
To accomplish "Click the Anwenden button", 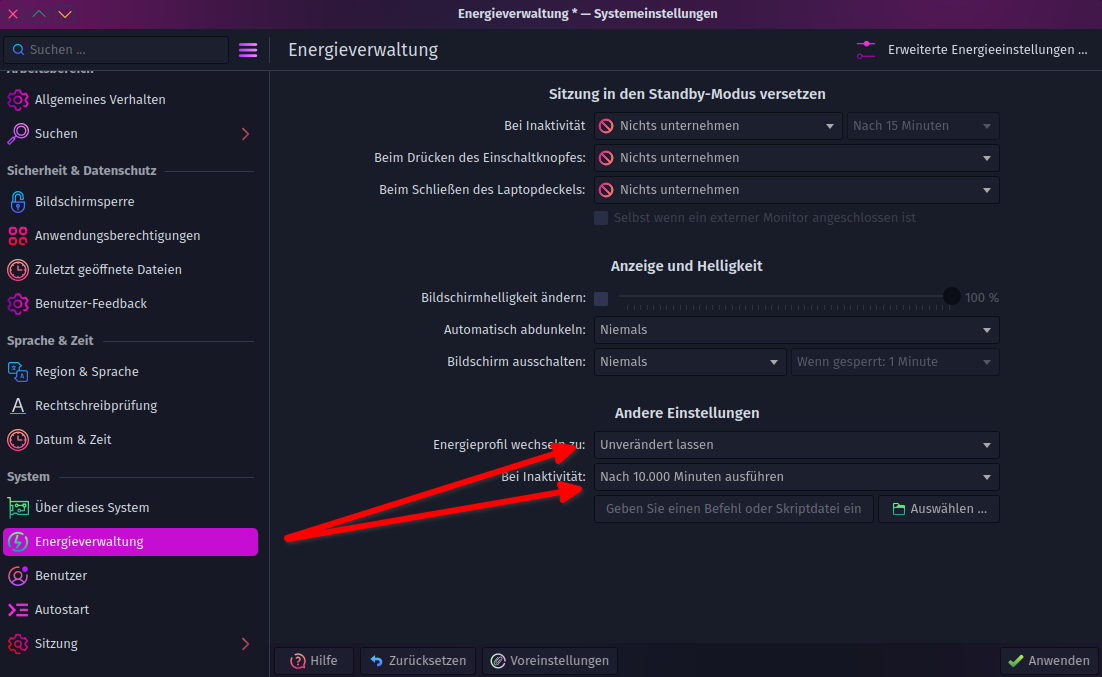I will point(1049,661).
